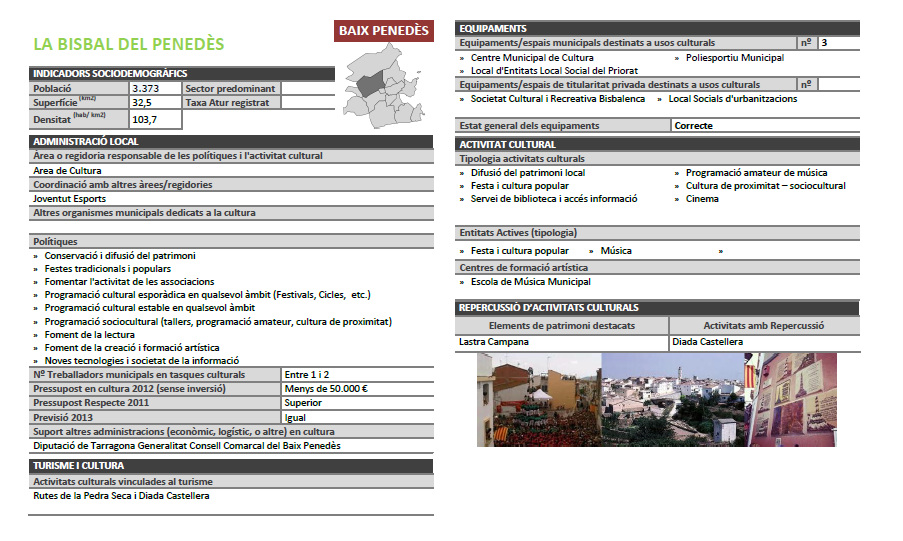
Task: Click the Foment de la lectura item
Action: (90, 335)
